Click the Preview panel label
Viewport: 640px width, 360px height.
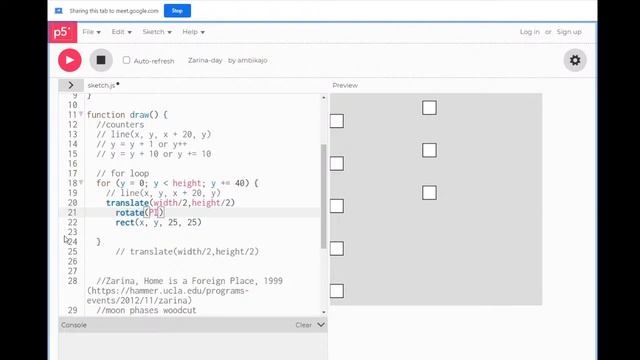[345, 85]
